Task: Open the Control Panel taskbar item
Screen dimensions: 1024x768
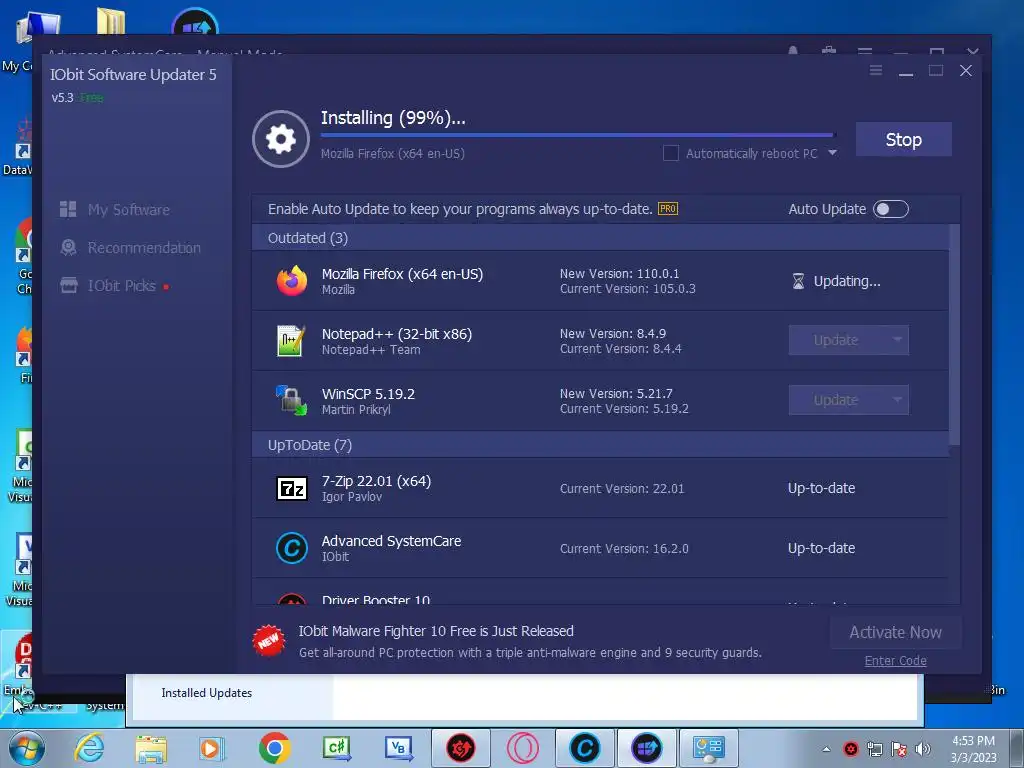Action: (709, 748)
